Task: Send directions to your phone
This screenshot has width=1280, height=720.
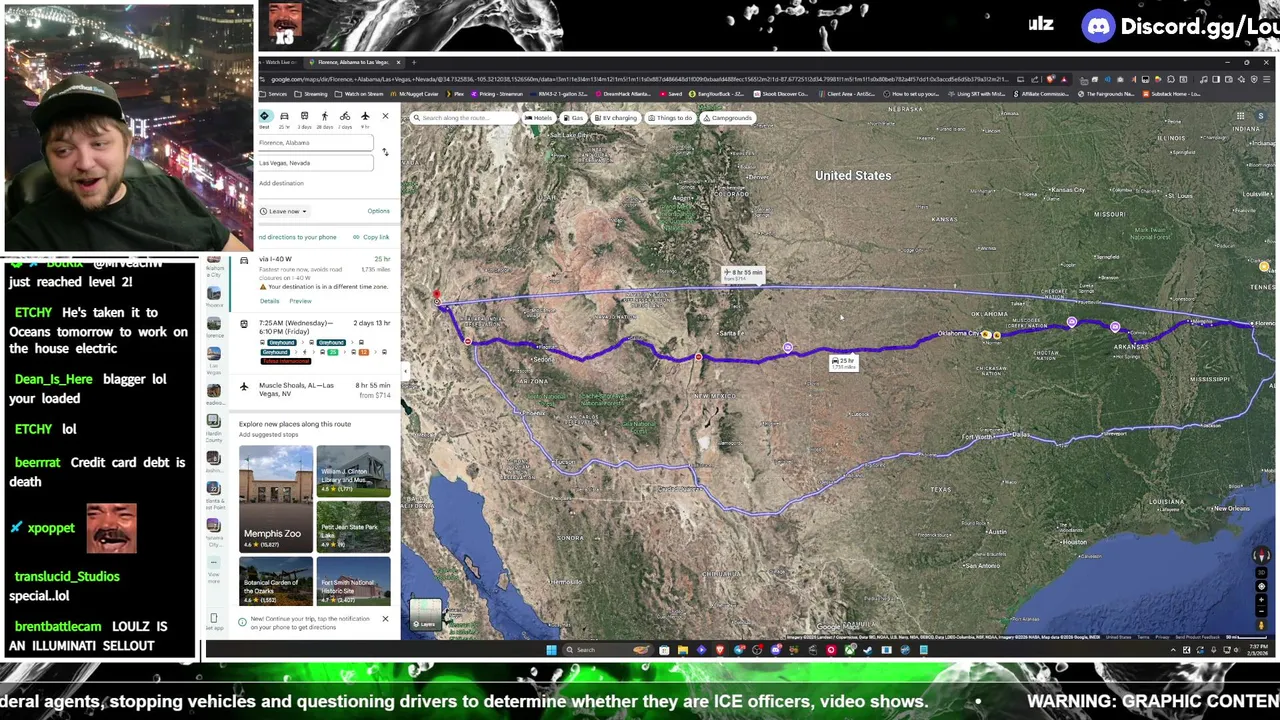Action: pos(298,237)
